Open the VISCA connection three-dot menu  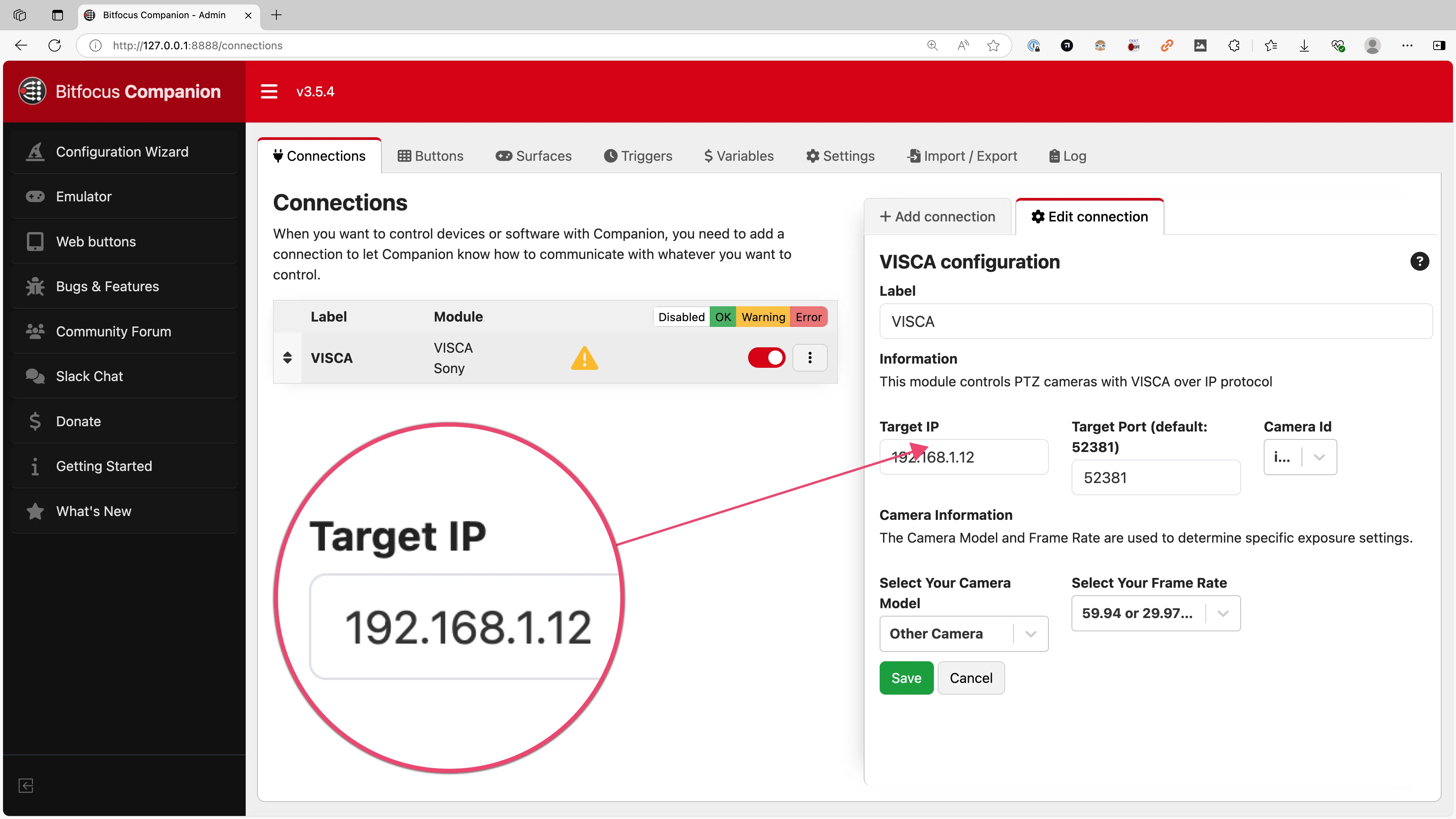tap(810, 358)
